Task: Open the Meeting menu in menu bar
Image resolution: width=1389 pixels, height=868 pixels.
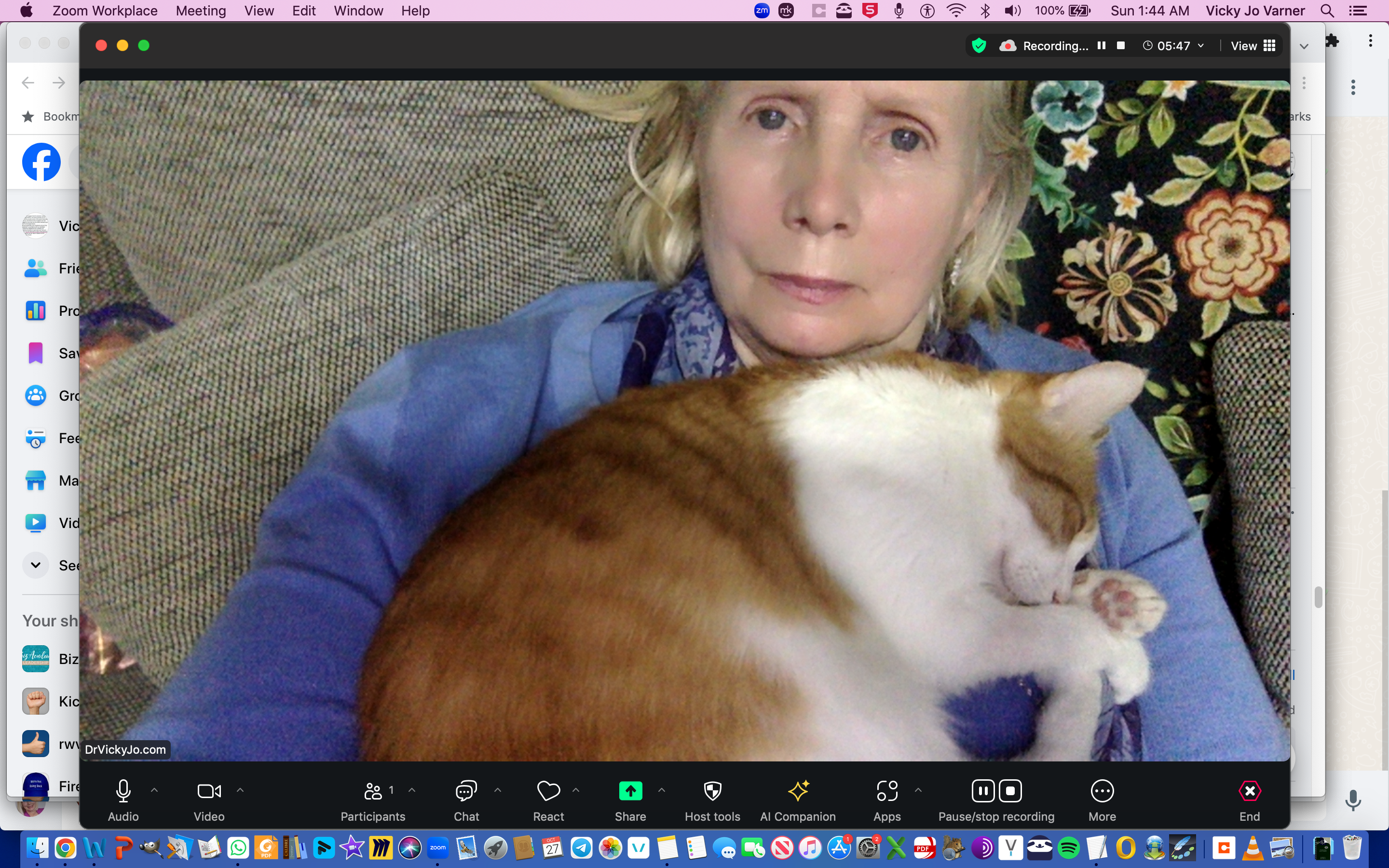Action: [200, 11]
